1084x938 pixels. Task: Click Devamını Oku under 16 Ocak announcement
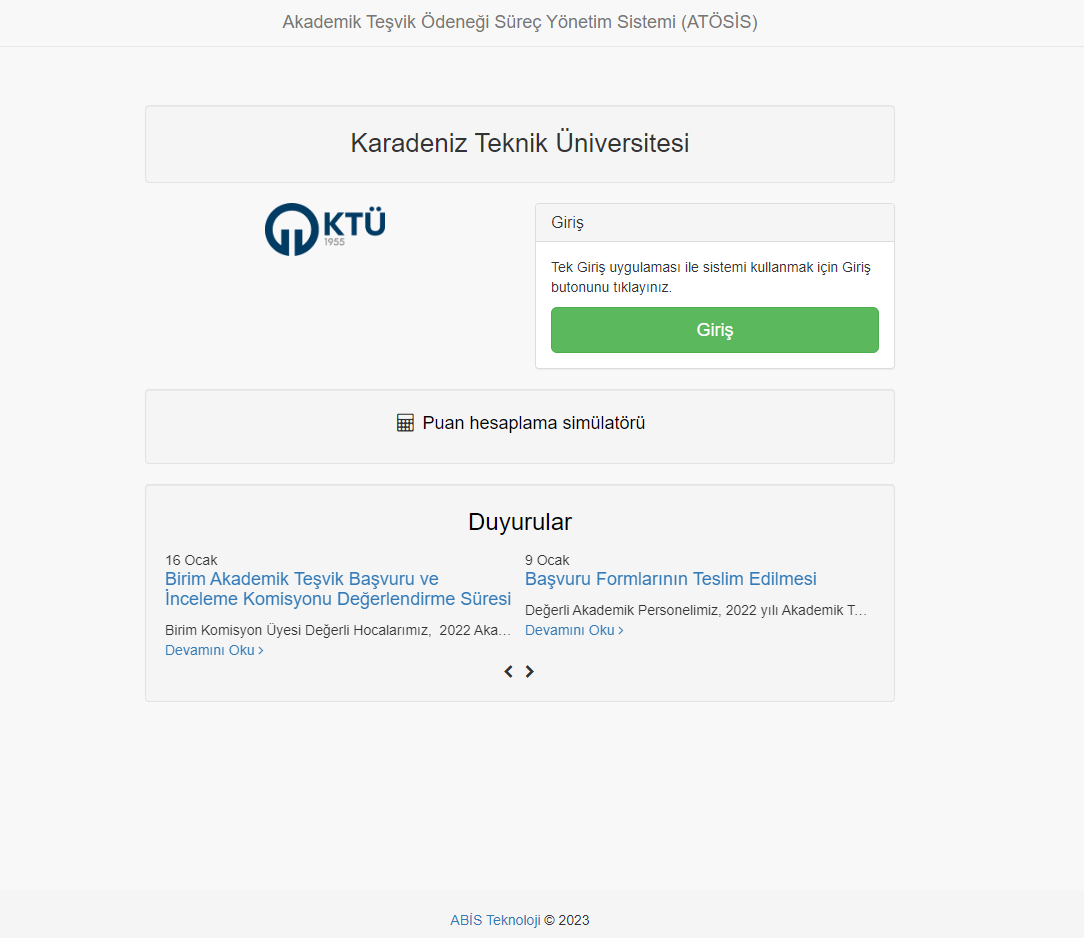tap(214, 650)
